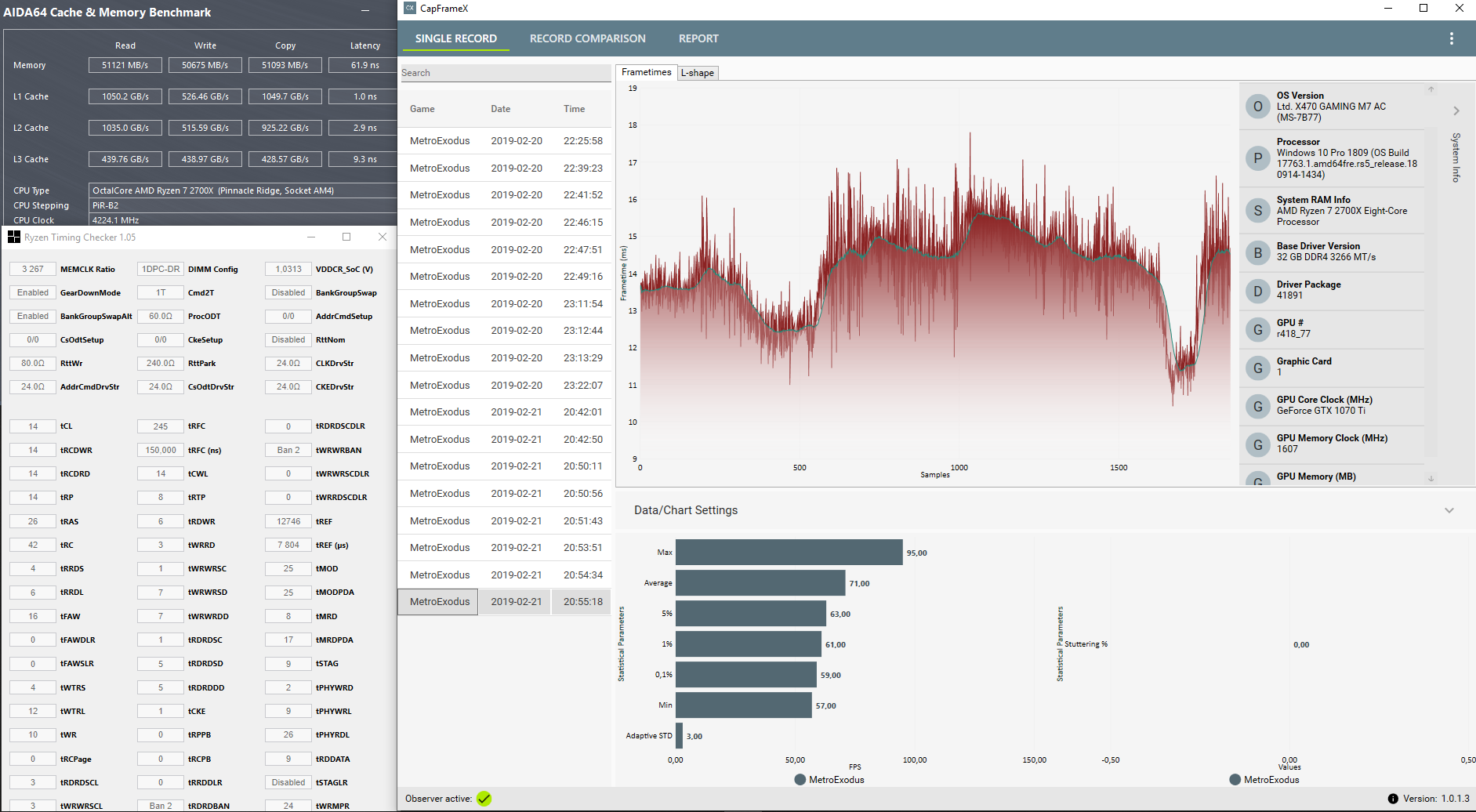Click the Processor 'P' circle icon
This screenshot has height=812, width=1476.
(1257, 158)
